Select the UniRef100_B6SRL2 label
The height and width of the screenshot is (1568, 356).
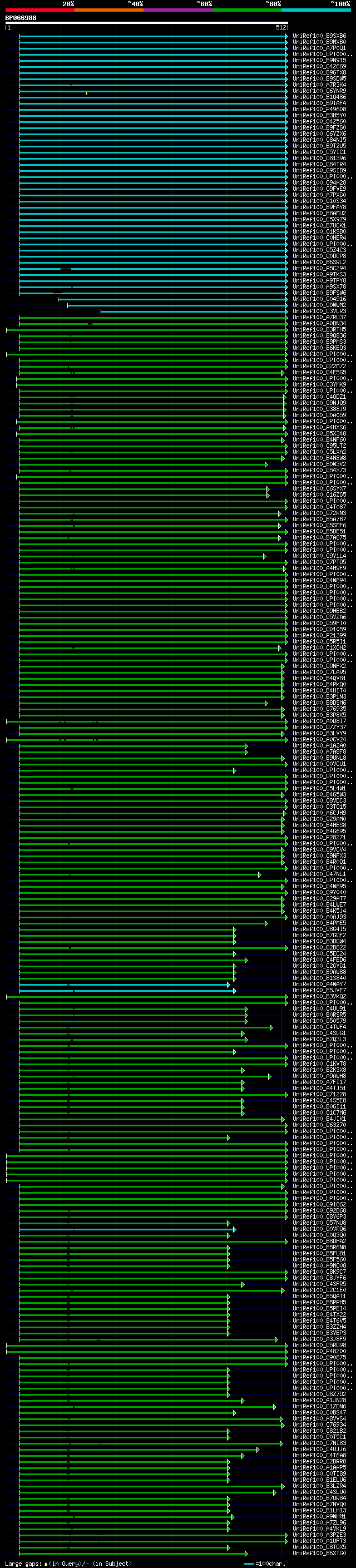319,262
